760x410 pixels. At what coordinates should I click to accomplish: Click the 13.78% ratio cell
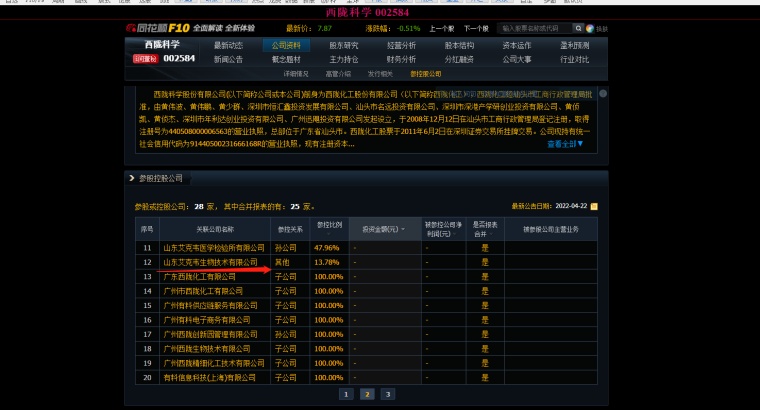(x=327, y=262)
